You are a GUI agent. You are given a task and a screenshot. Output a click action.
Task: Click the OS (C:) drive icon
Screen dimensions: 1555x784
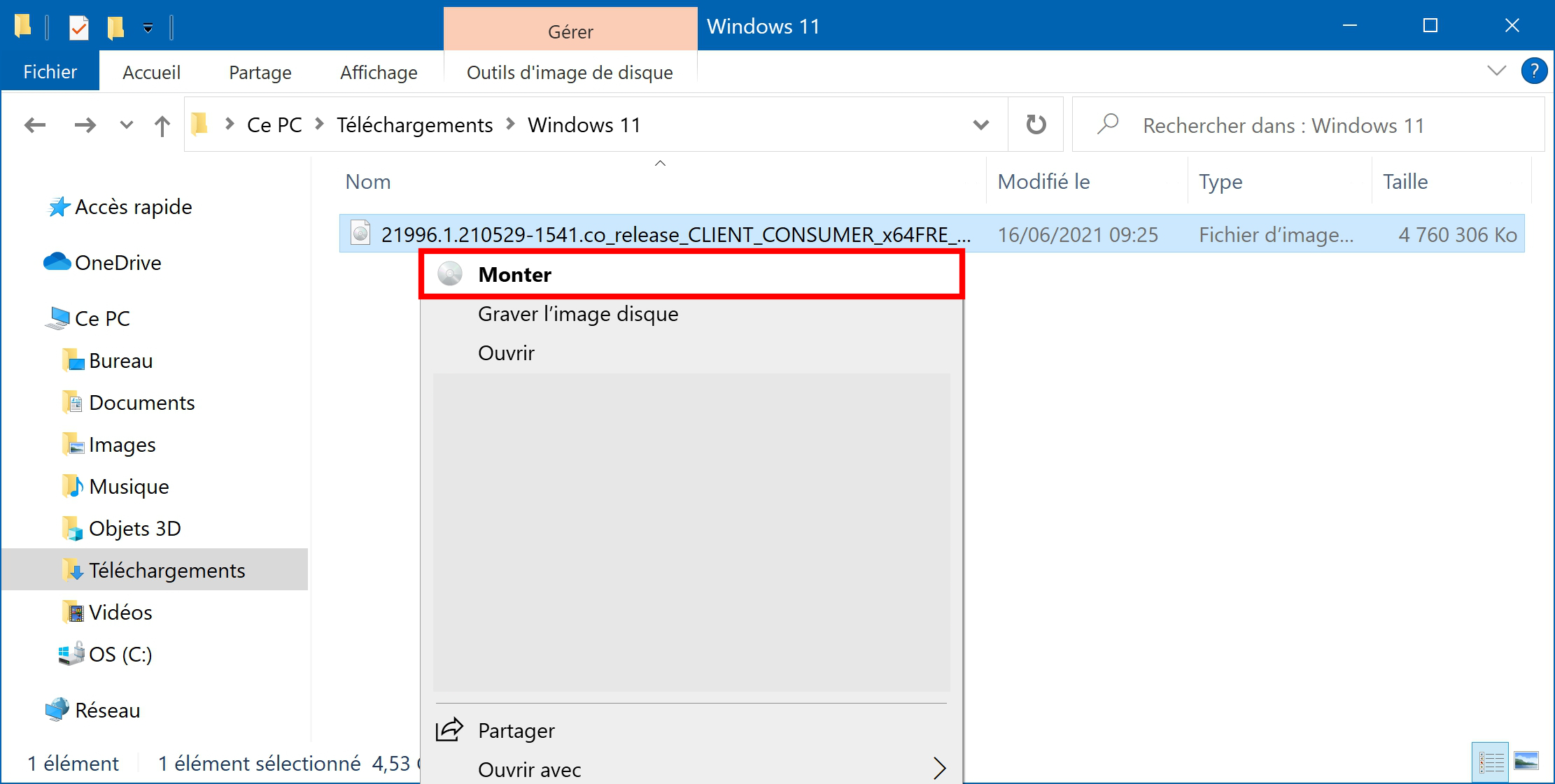coord(71,653)
